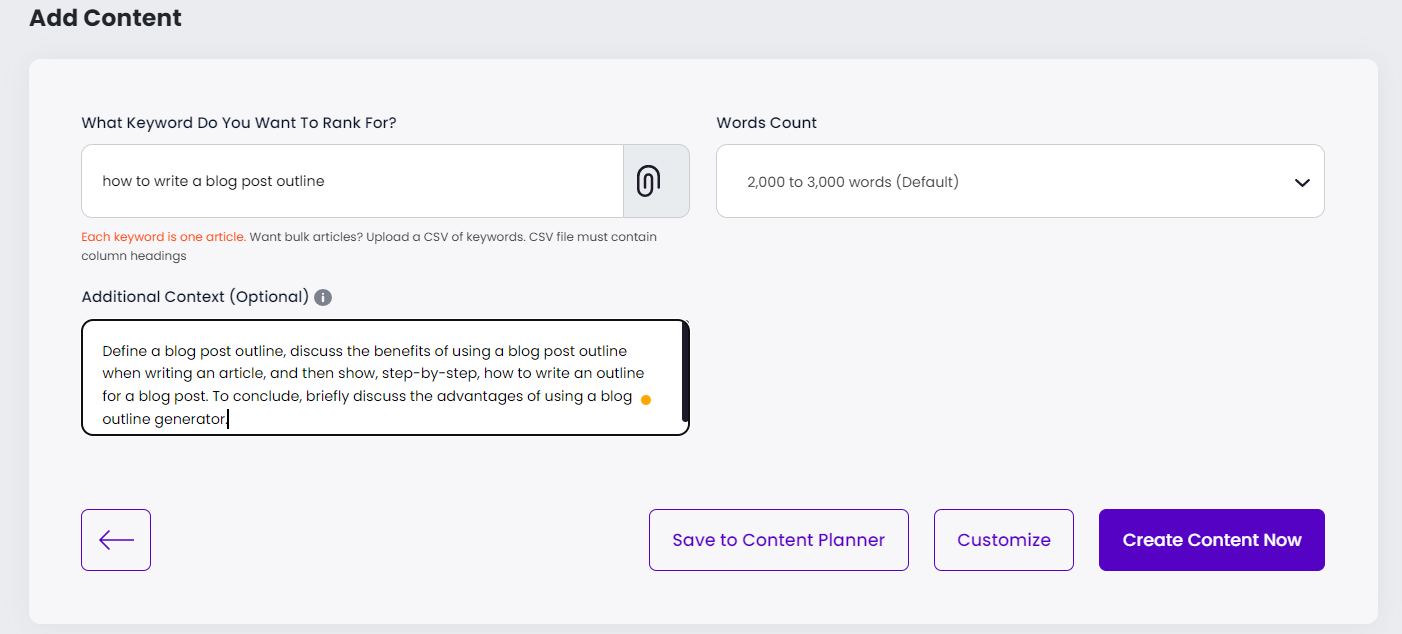Image resolution: width=1402 pixels, height=634 pixels.
Task: Click the info icon beside Additional Context
Action: click(x=323, y=297)
